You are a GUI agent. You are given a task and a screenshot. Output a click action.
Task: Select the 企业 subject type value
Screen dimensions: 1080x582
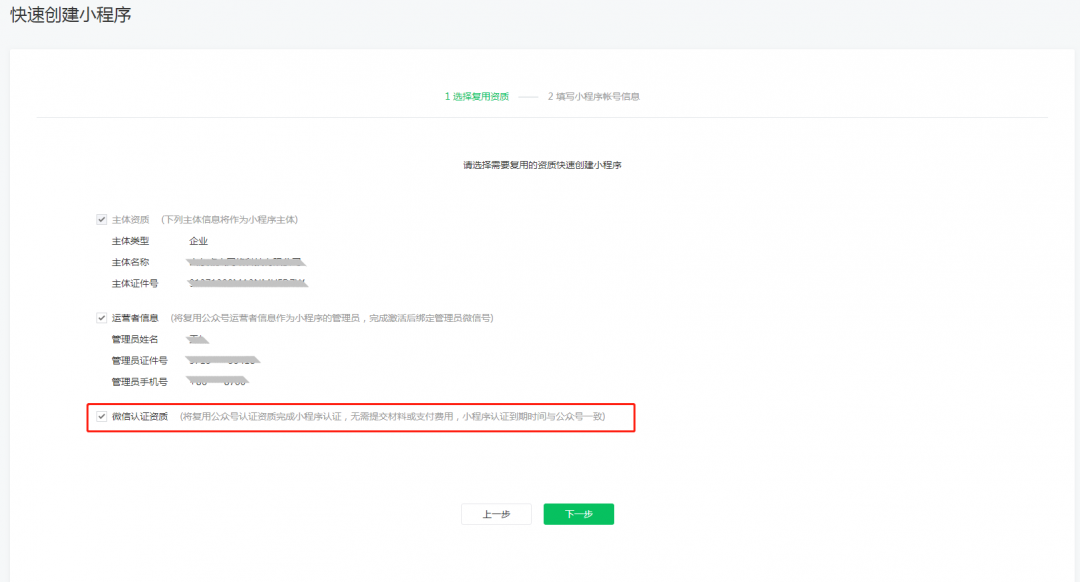199,241
